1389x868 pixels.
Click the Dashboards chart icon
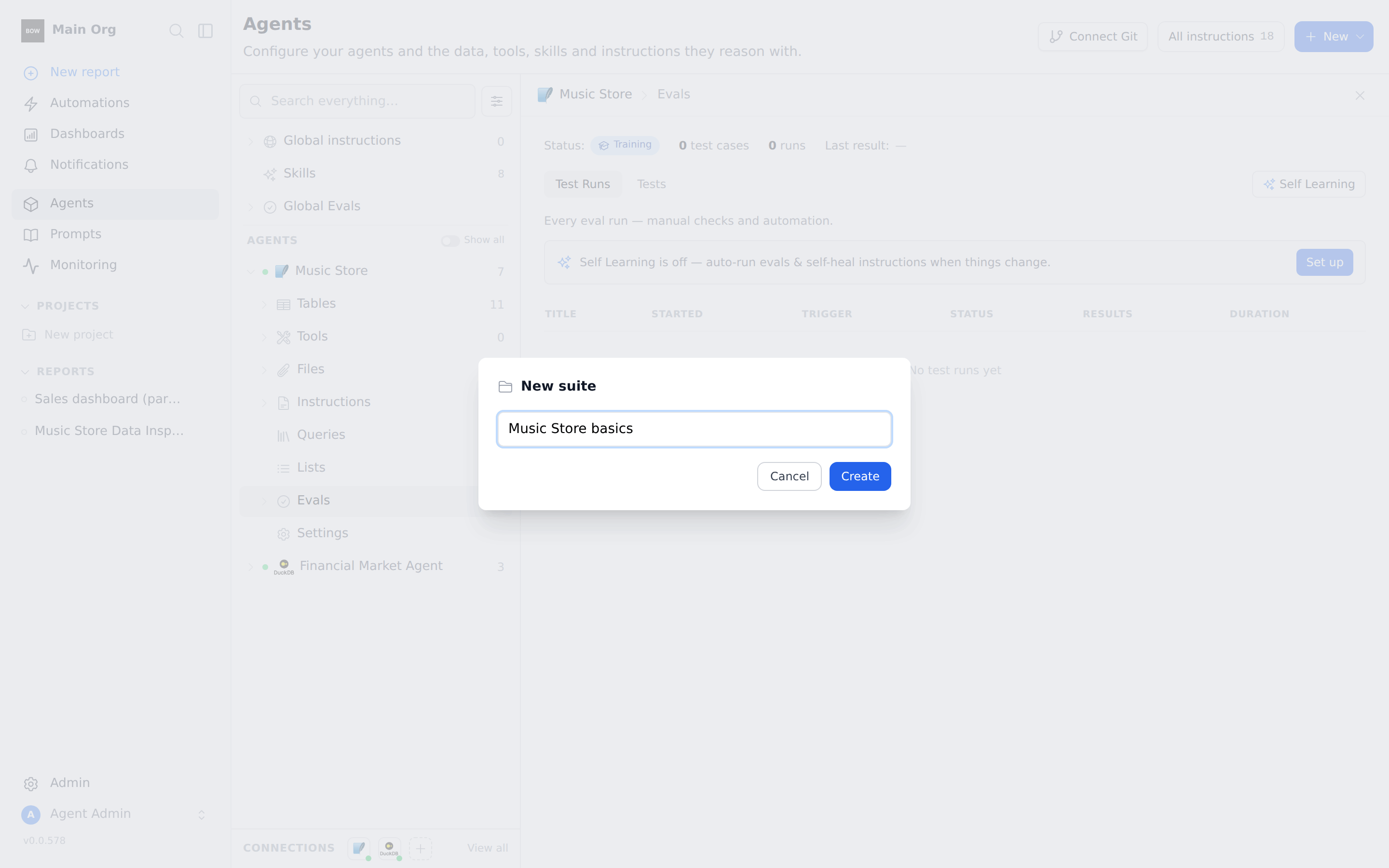pos(31,135)
